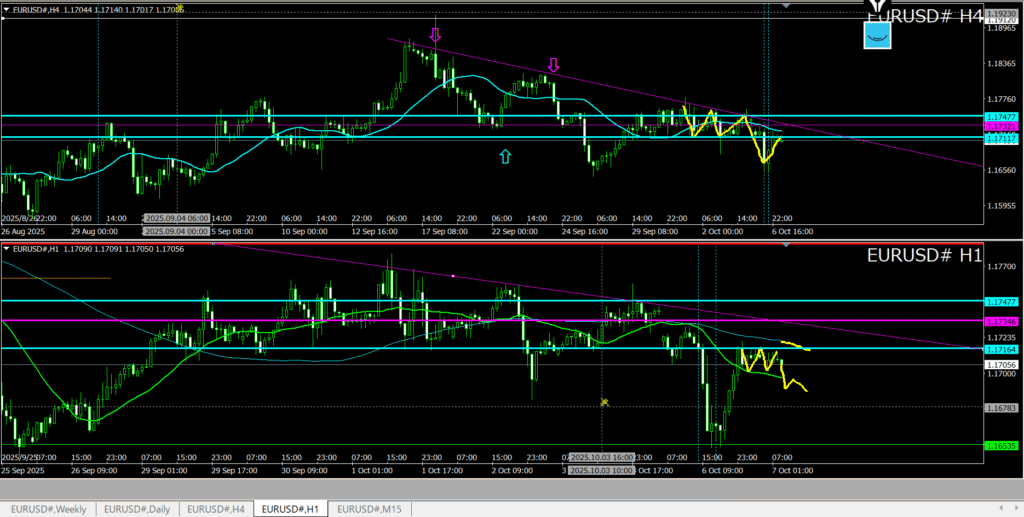Switch to the EURUSD#,M15 chart tab
Viewport: 1024px width, 517px height.
370,509
